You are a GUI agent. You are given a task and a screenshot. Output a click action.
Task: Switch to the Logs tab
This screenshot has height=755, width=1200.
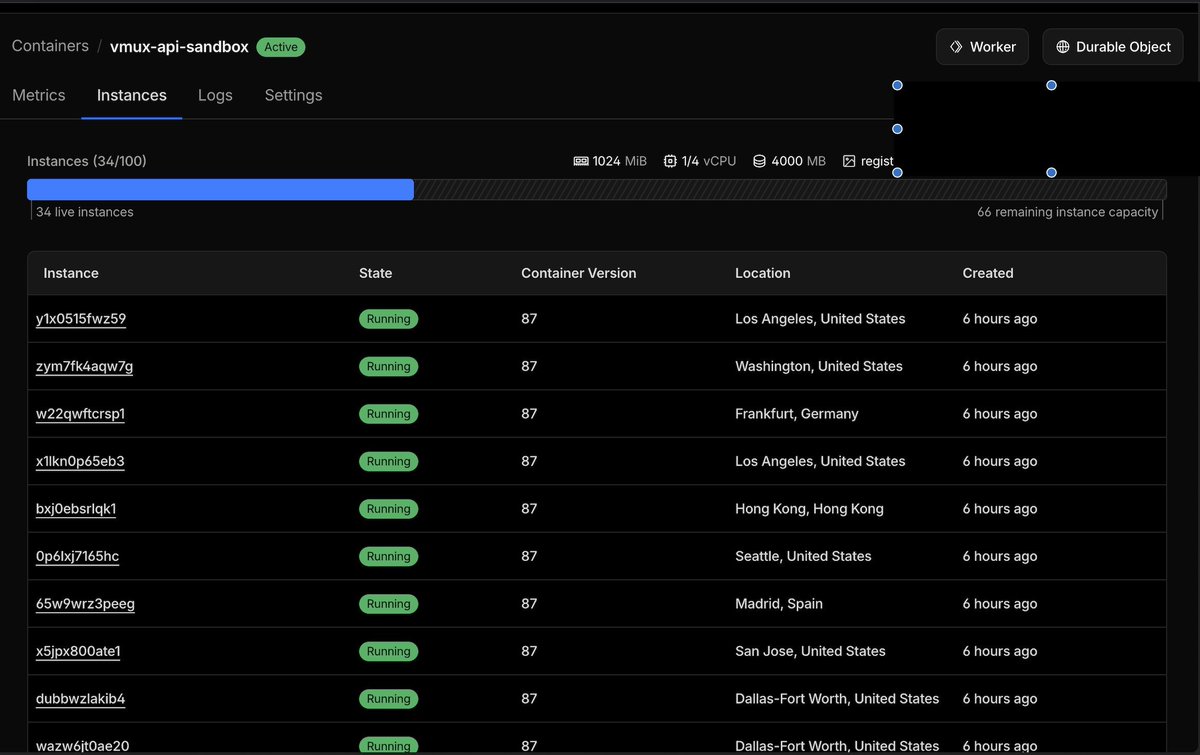(x=215, y=95)
